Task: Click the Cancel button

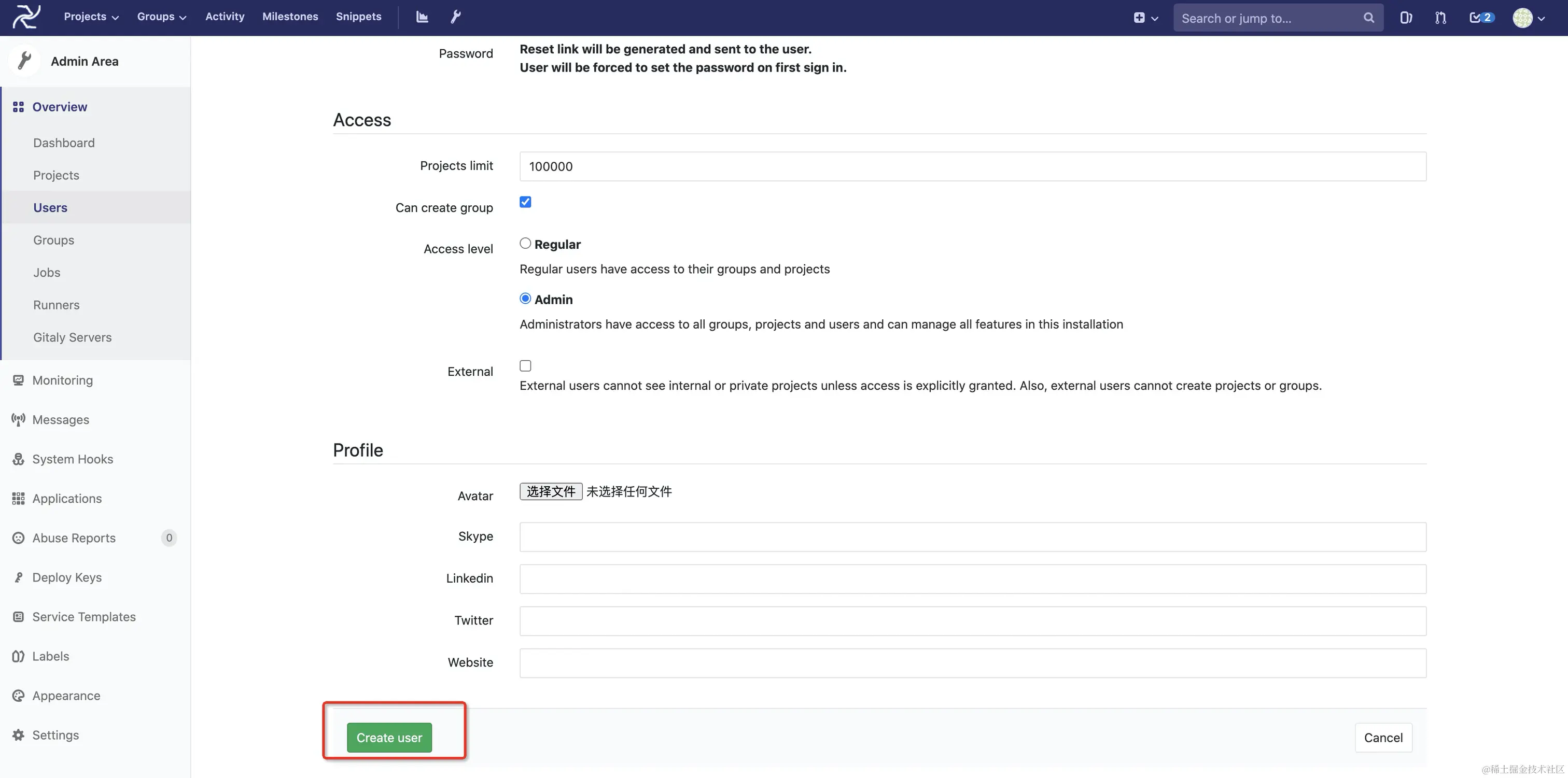Action: coord(1383,738)
